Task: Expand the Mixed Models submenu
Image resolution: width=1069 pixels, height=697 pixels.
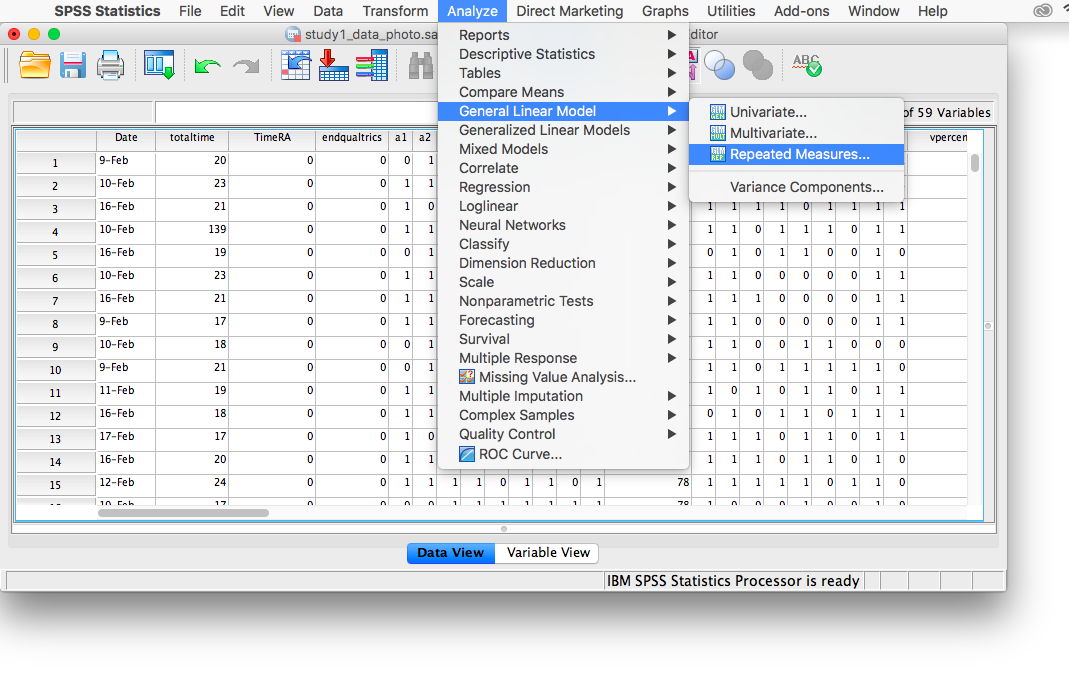Action: point(563,149)
